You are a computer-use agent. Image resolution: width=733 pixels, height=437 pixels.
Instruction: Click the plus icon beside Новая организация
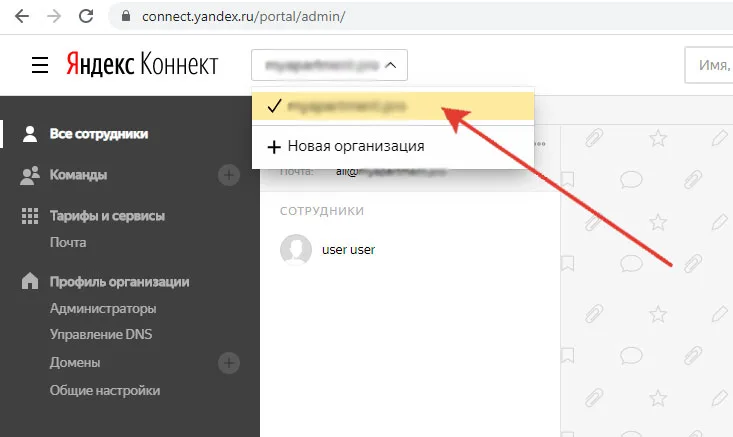coord(274,147)
